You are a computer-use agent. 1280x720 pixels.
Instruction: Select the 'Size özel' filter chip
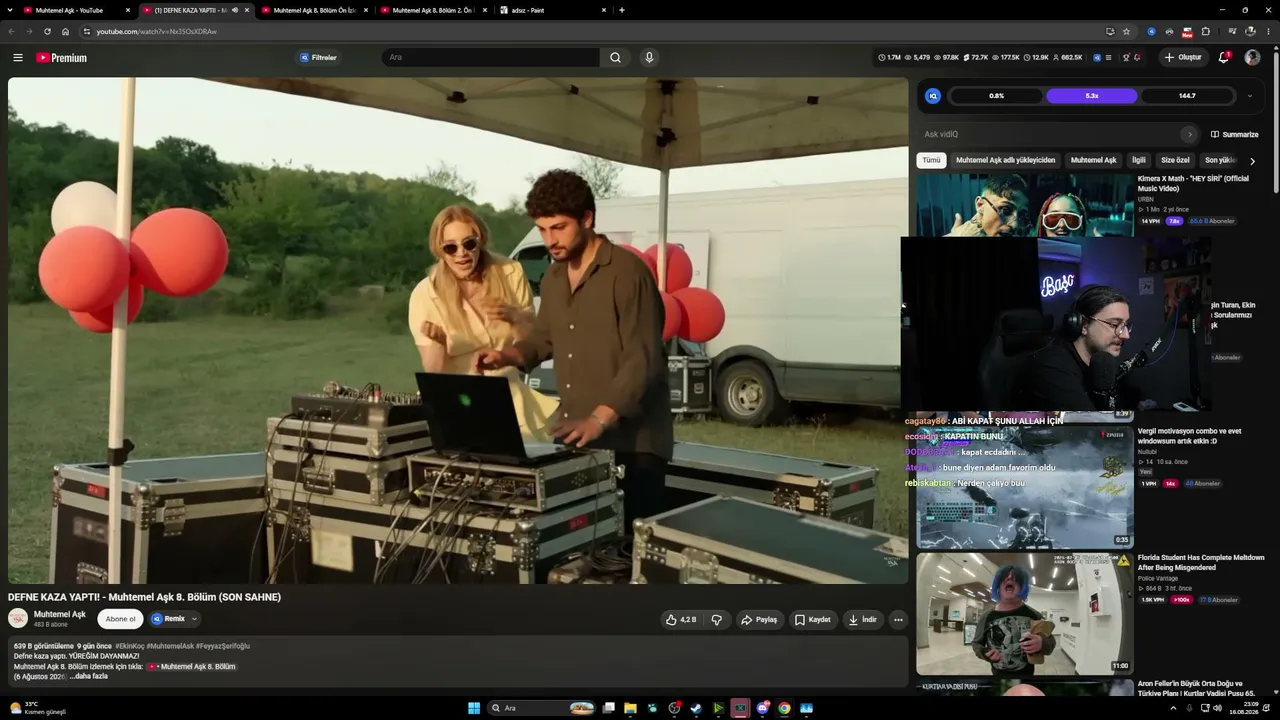(x=1175, y=160)
